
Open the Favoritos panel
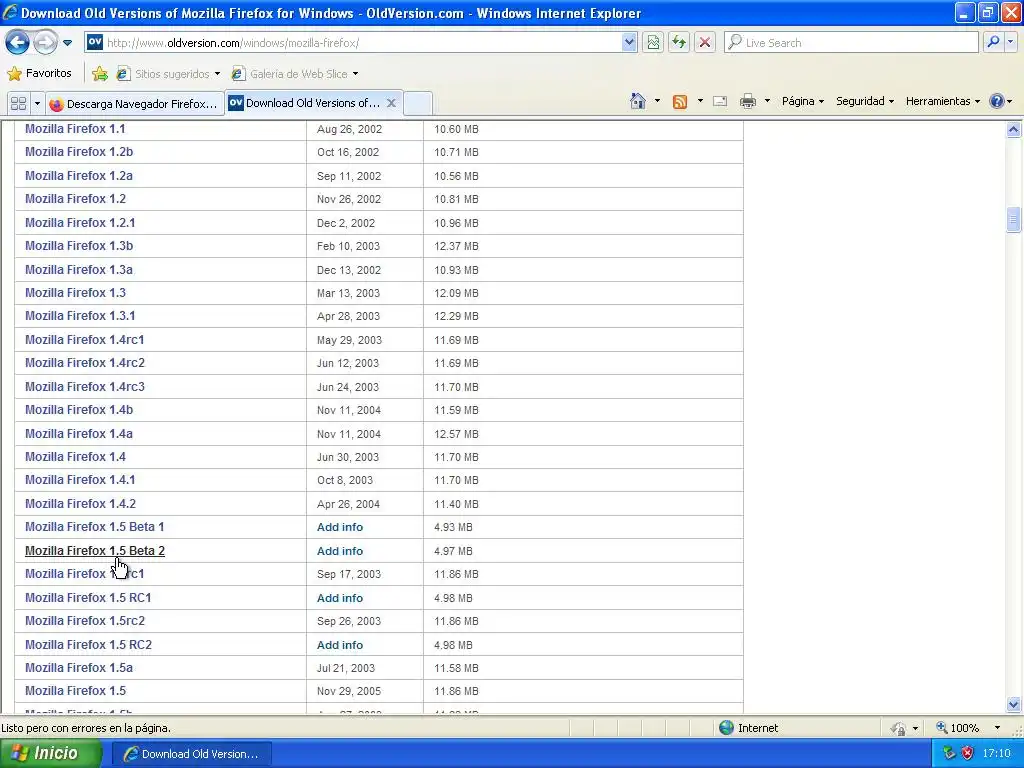point(39,73)
